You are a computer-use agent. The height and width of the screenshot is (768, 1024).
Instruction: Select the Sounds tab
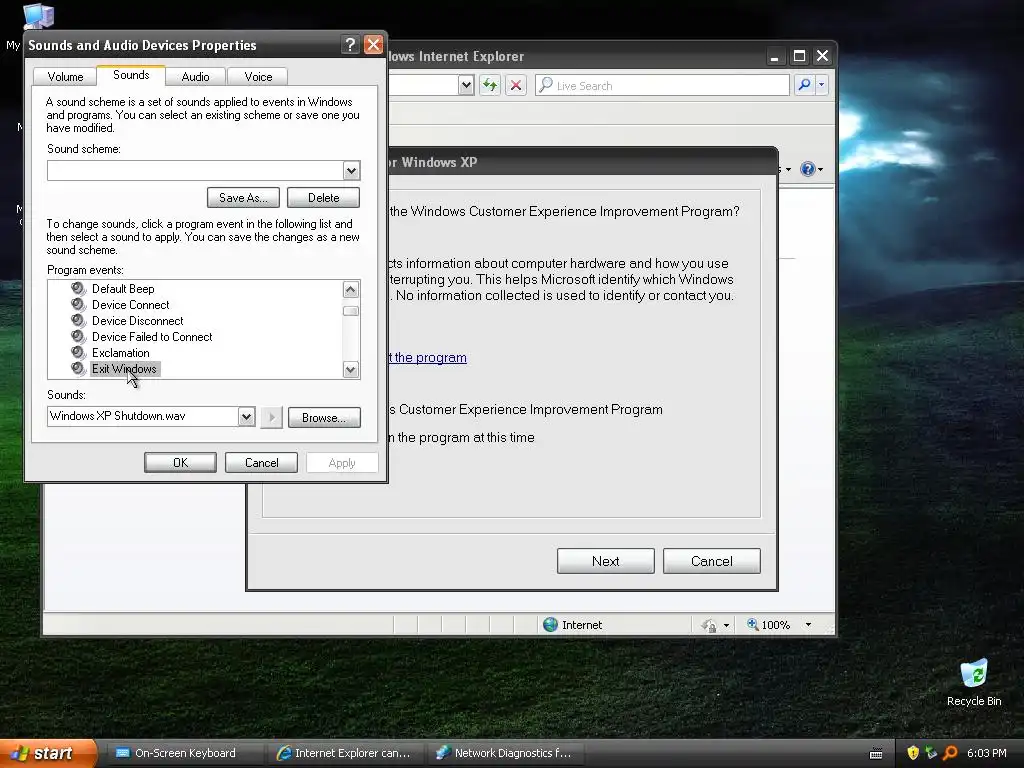[x=131, y=75]
